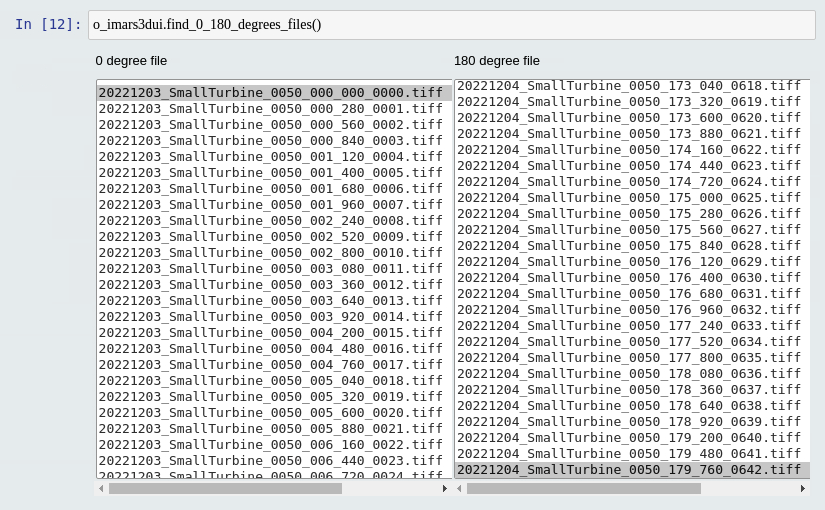Pick file ending 002_240_0008.tiff
Image resolution: width=825 pixels, height=510 pixels.
click(x=270, y=220)
